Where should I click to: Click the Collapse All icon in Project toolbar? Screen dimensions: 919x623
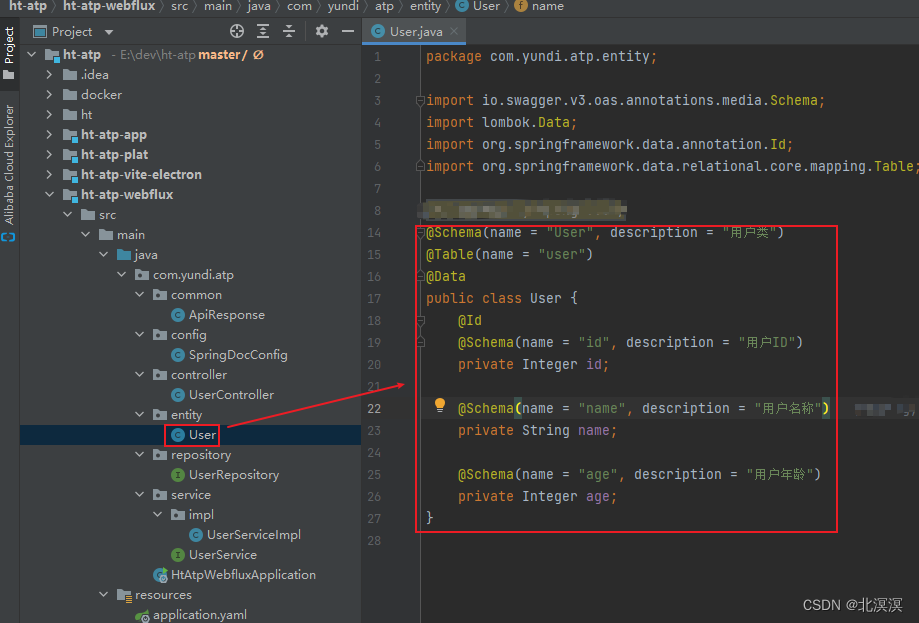pos(288,31)
